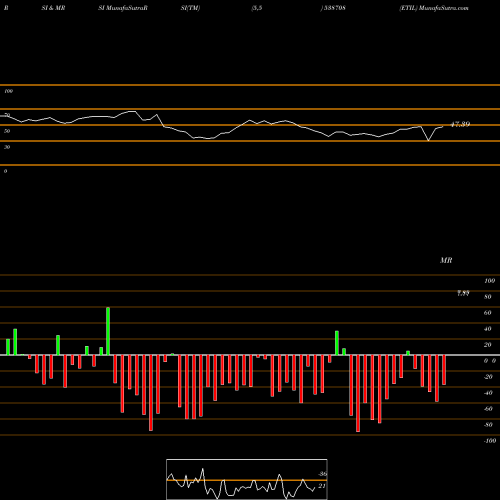Click the "-40" label on MR axis
The height and width of the screenshot is (500, 500).
coord(488,393)
